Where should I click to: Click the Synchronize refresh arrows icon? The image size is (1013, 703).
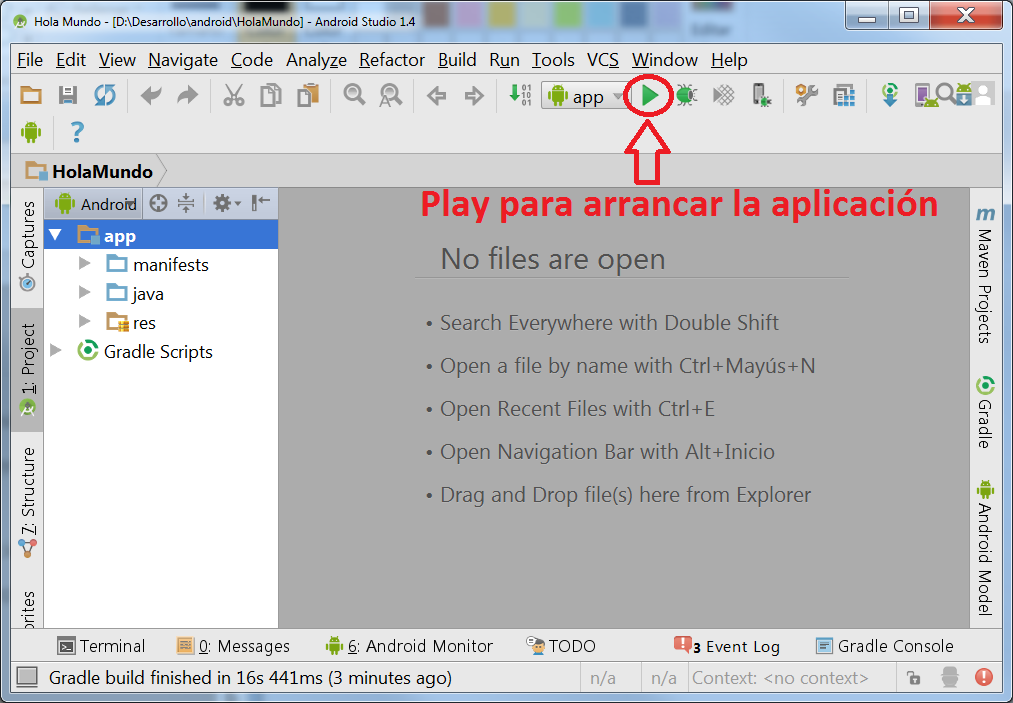tap(105, 96)
